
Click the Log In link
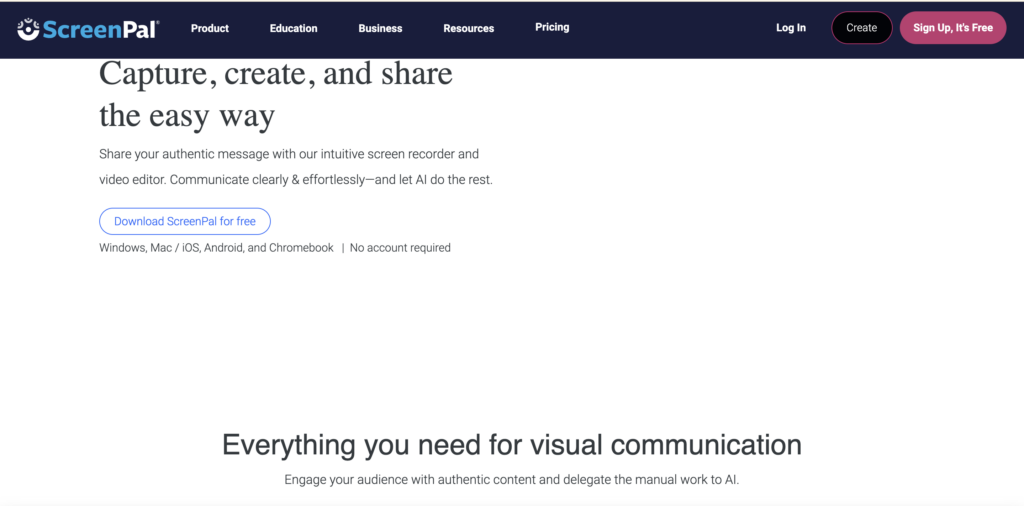coord(790,28)
